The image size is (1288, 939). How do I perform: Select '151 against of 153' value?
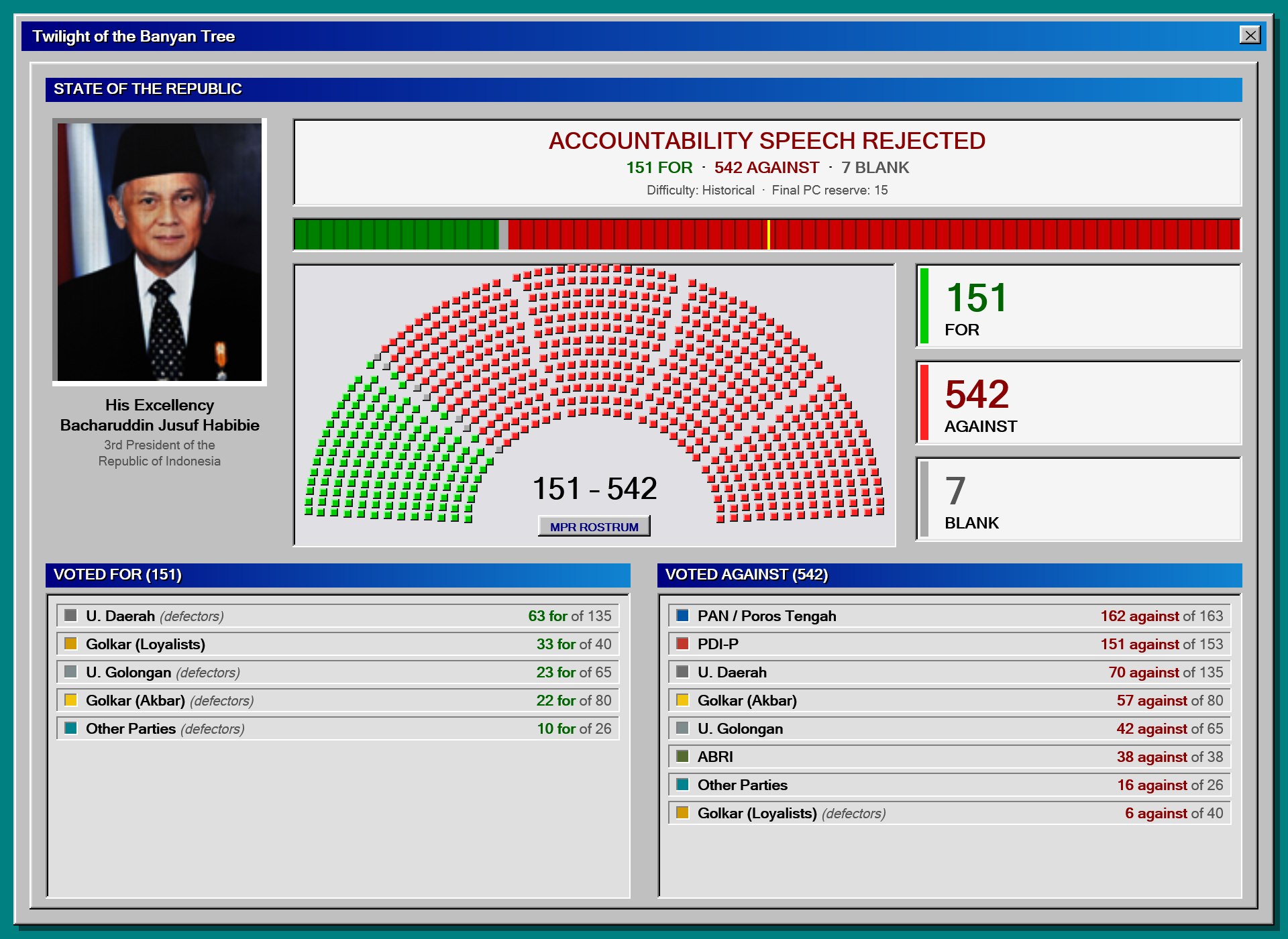click(x=1161, y=644)
